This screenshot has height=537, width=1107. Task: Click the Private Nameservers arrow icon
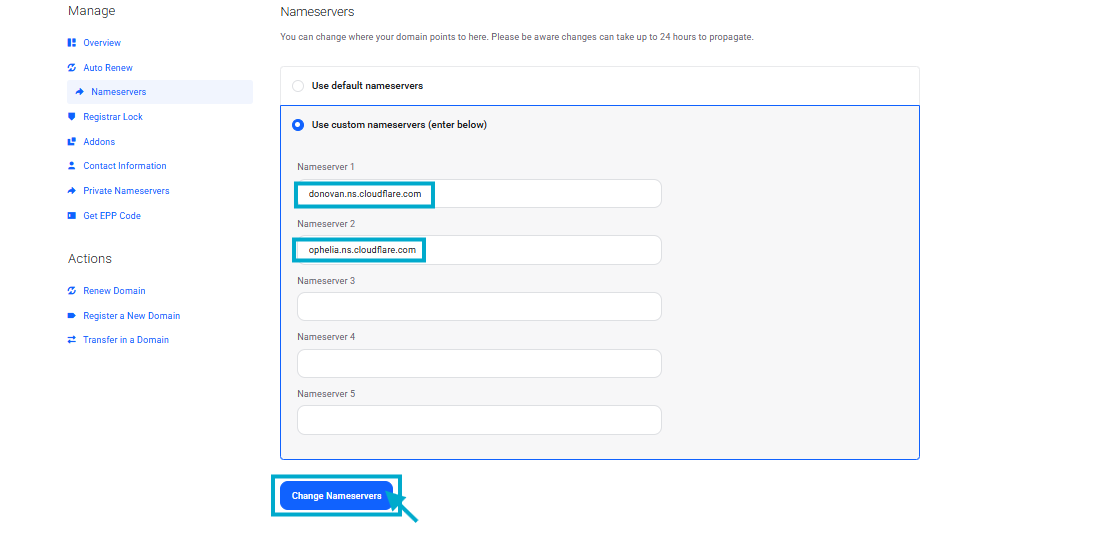[x=71, y=191]
